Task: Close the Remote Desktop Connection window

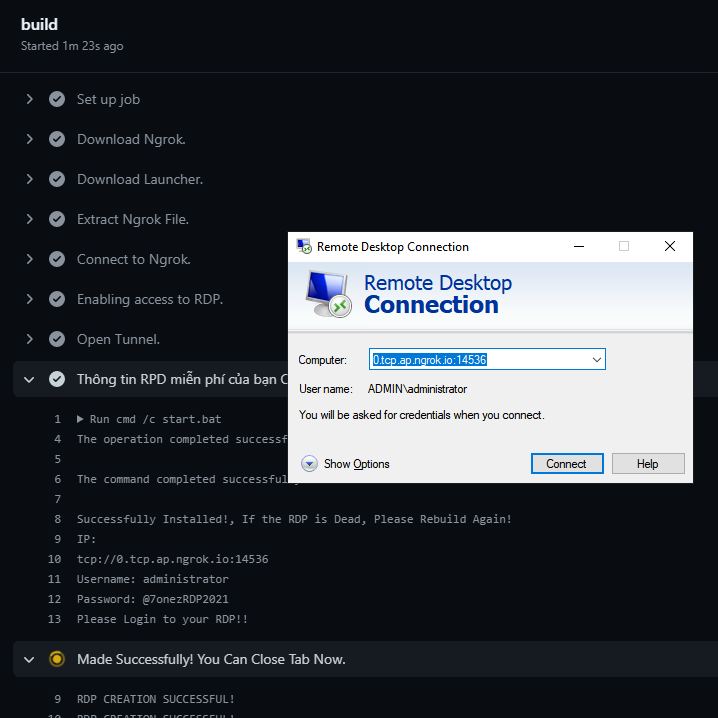Action: (x=670, y=246)
